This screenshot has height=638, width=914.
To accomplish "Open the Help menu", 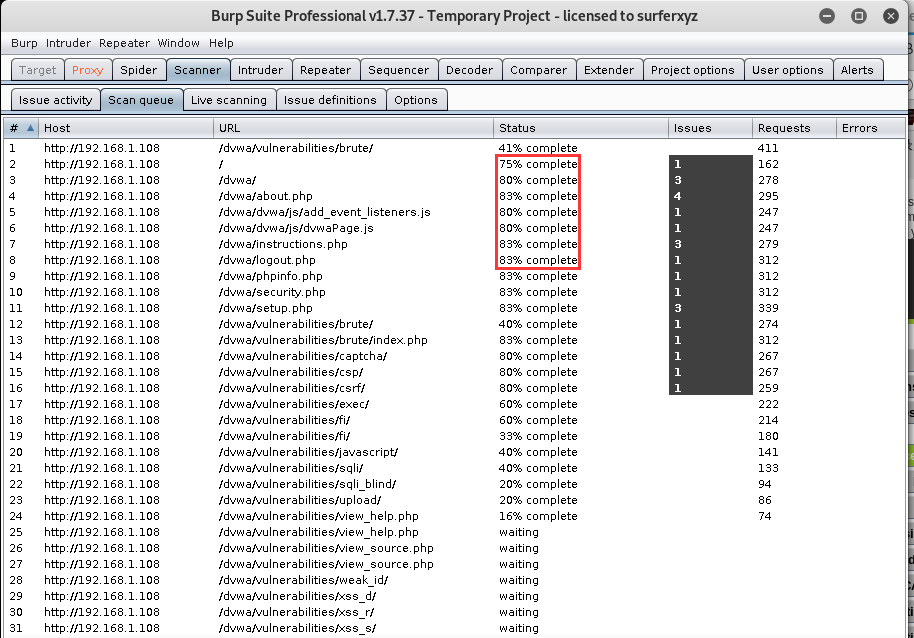I will pos(221,43).
